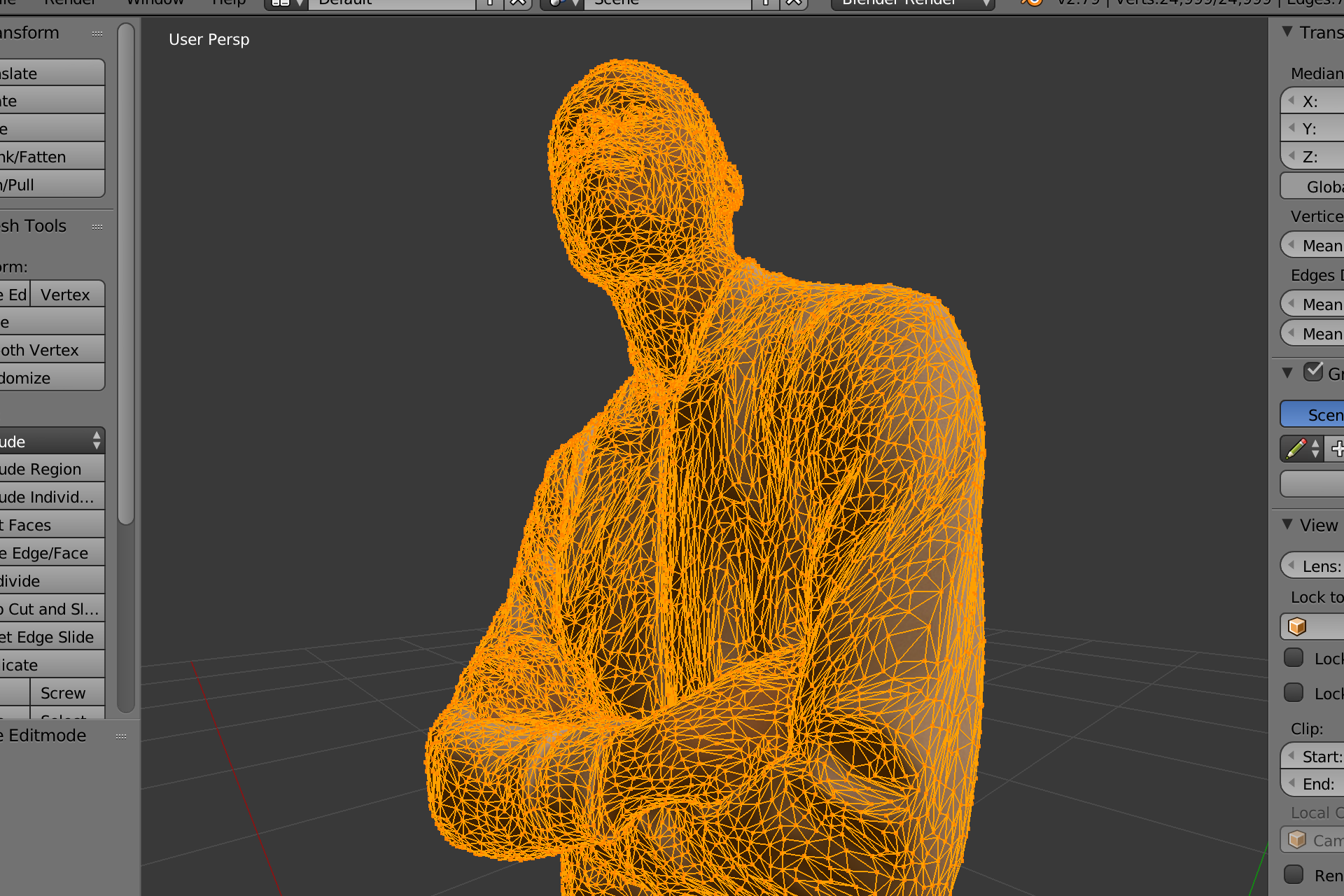Screen dimensions: 1344x896
Task: Open the Help menu
Action: coord(229,2)
